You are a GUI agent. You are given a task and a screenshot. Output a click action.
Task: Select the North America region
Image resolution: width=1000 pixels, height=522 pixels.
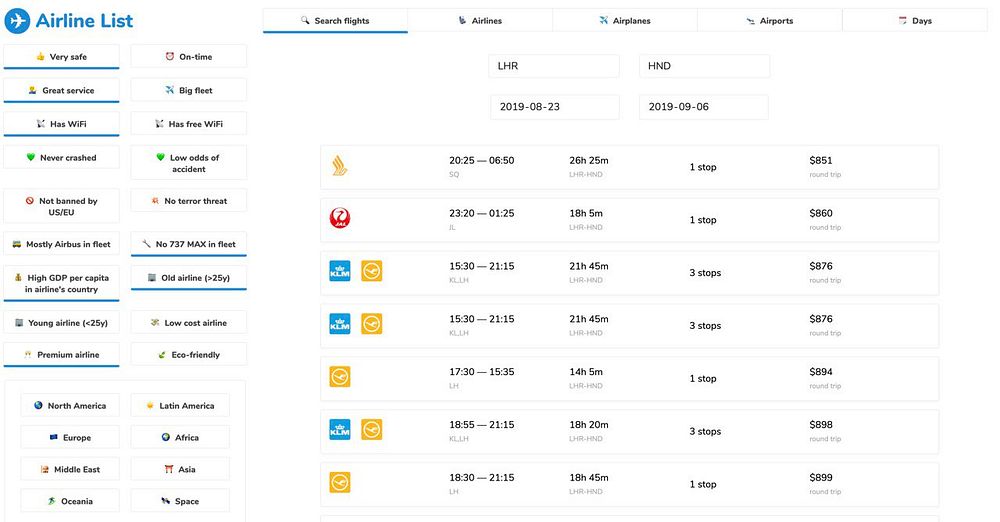(x=70, y=405)
